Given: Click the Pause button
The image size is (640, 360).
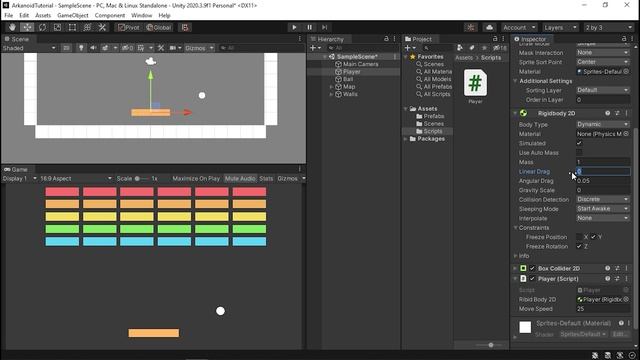Looking at the screenshot, I should coord(309,27).
